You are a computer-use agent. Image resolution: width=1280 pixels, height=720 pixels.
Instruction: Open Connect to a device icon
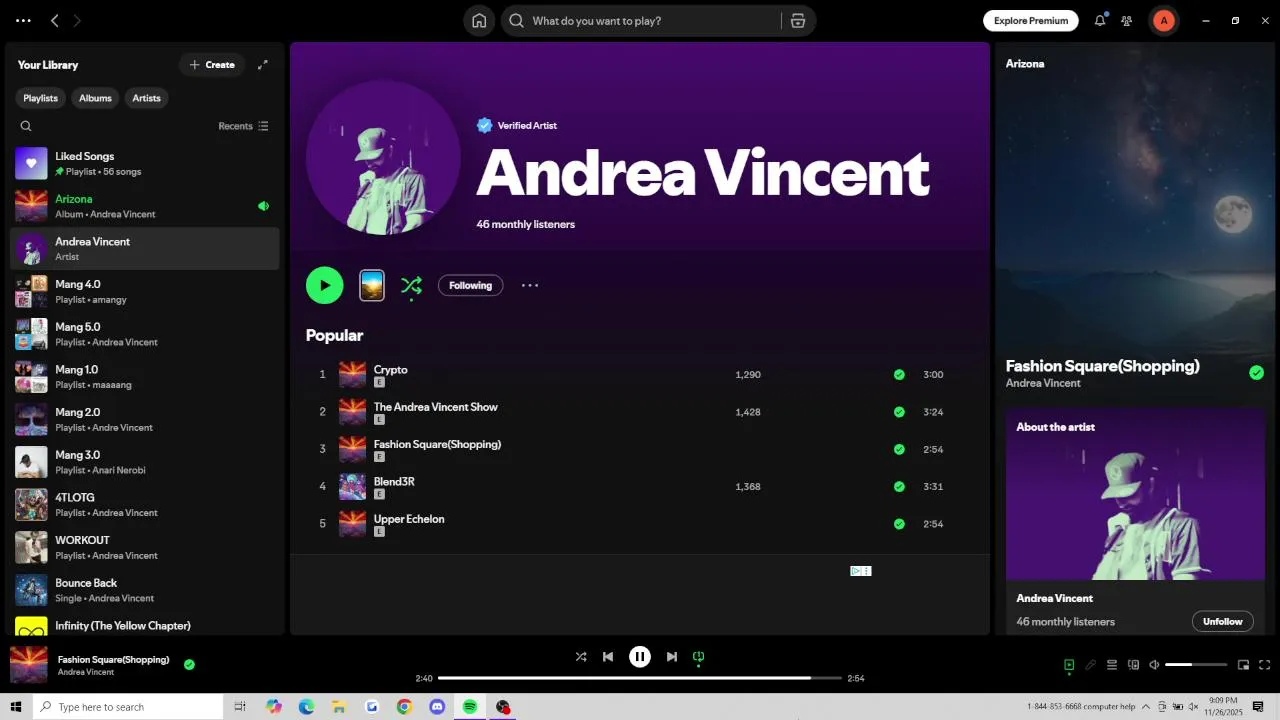point(1133,665)
